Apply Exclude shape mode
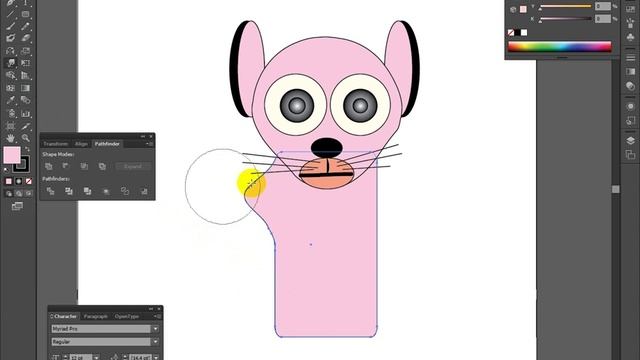The height and width of the screenshot is (360, 640). (x=102, y=166)
